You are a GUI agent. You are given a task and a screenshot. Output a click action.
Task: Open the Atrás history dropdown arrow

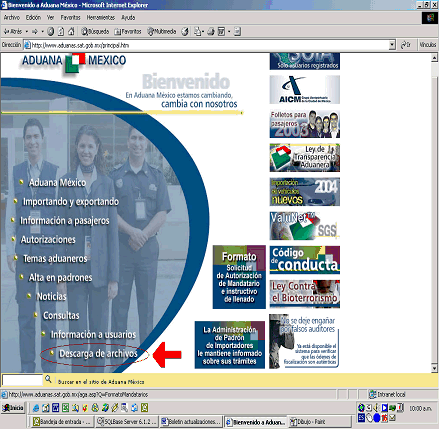27,32
